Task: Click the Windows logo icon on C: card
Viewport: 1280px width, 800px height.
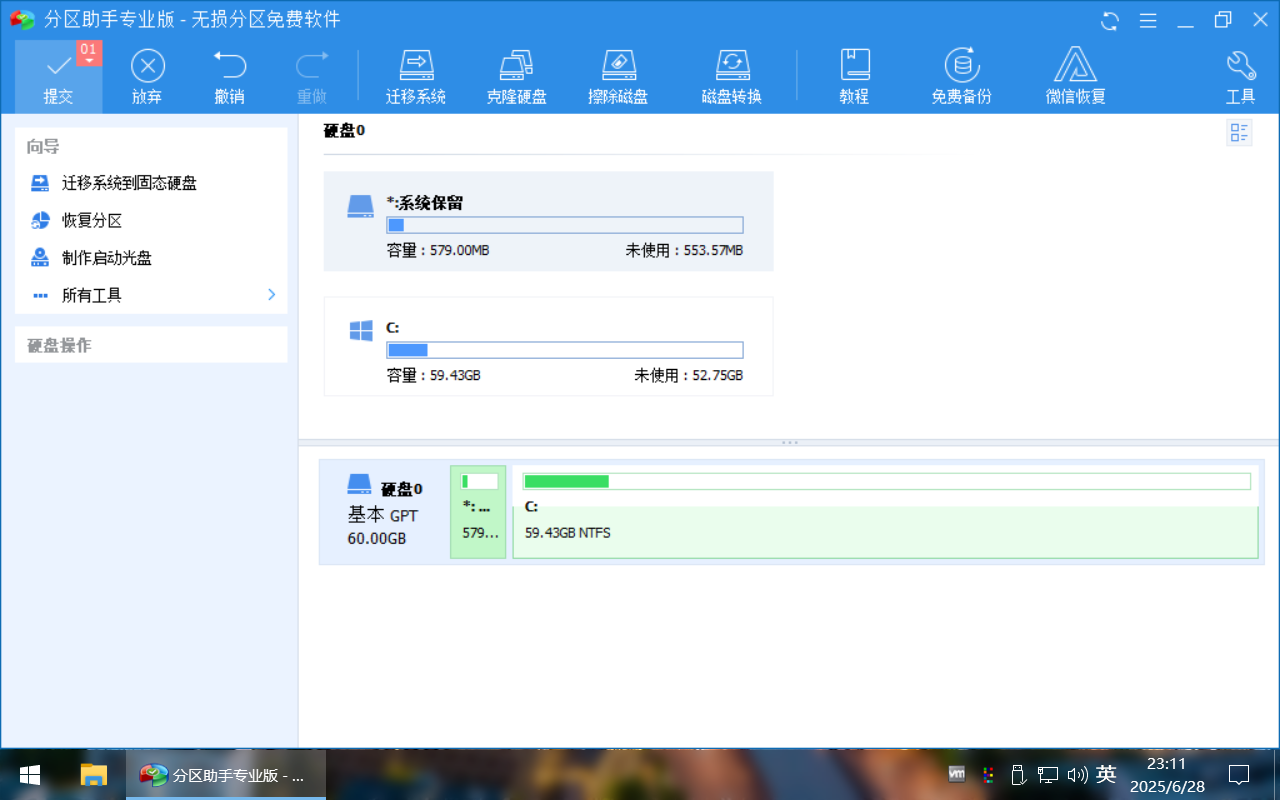Action: pyautogui.click(x=361, y=331)
